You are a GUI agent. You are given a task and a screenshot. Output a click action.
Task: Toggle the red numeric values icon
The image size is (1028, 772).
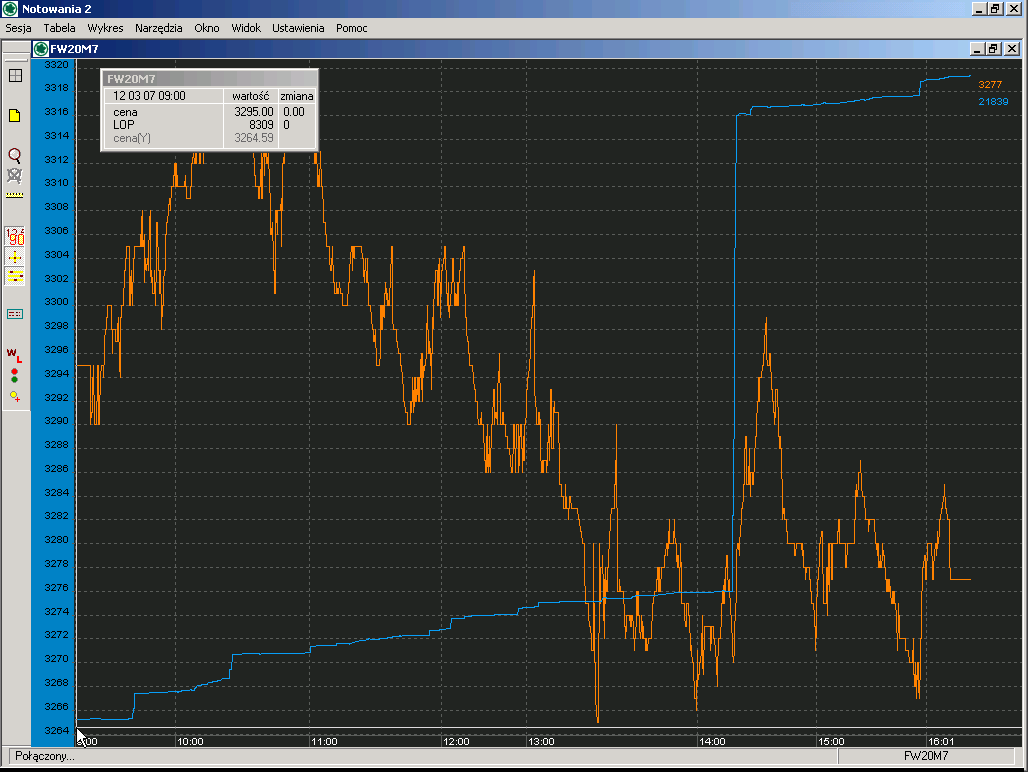[x=15, y=237]
